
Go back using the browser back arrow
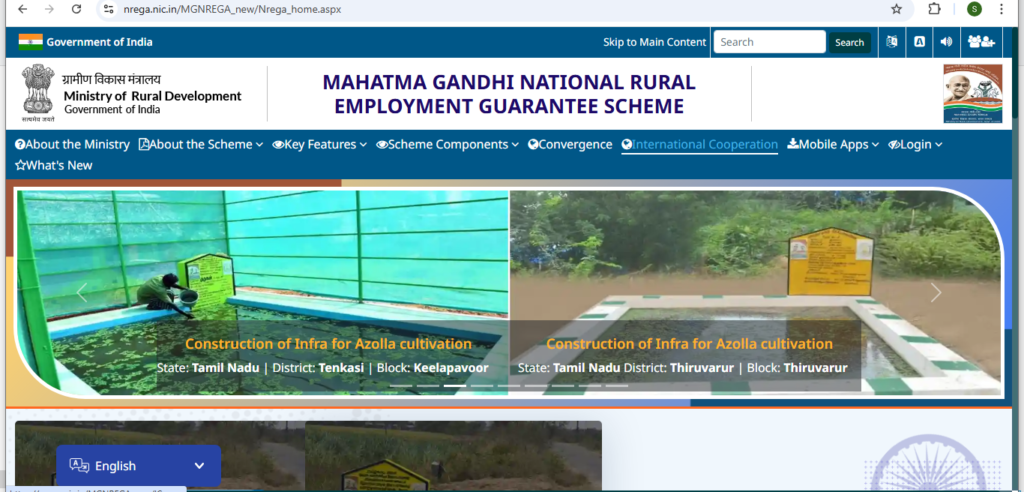(x=22, y=9)
